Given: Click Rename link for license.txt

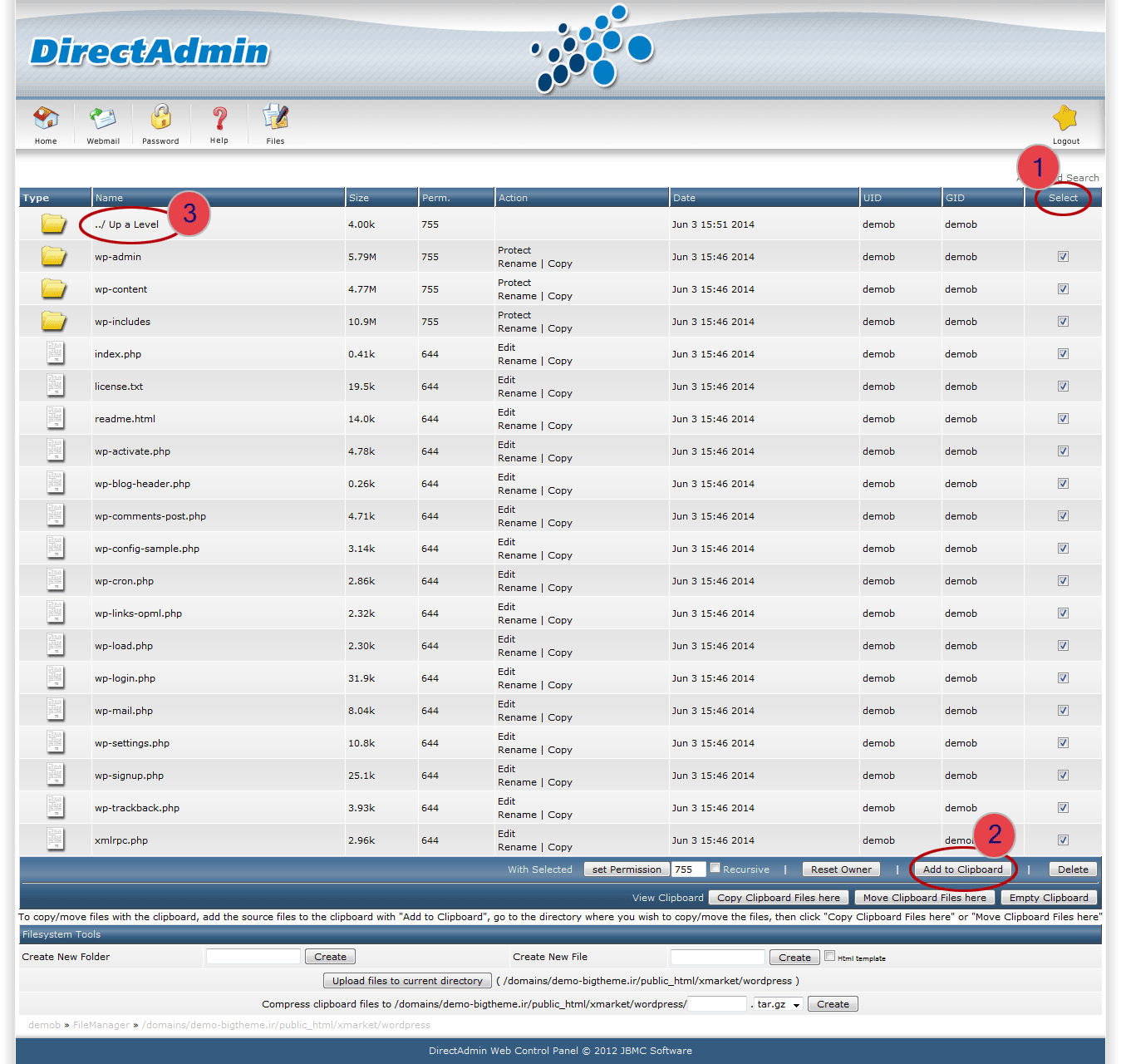Looking at the screenshot, I should [517, 393].
